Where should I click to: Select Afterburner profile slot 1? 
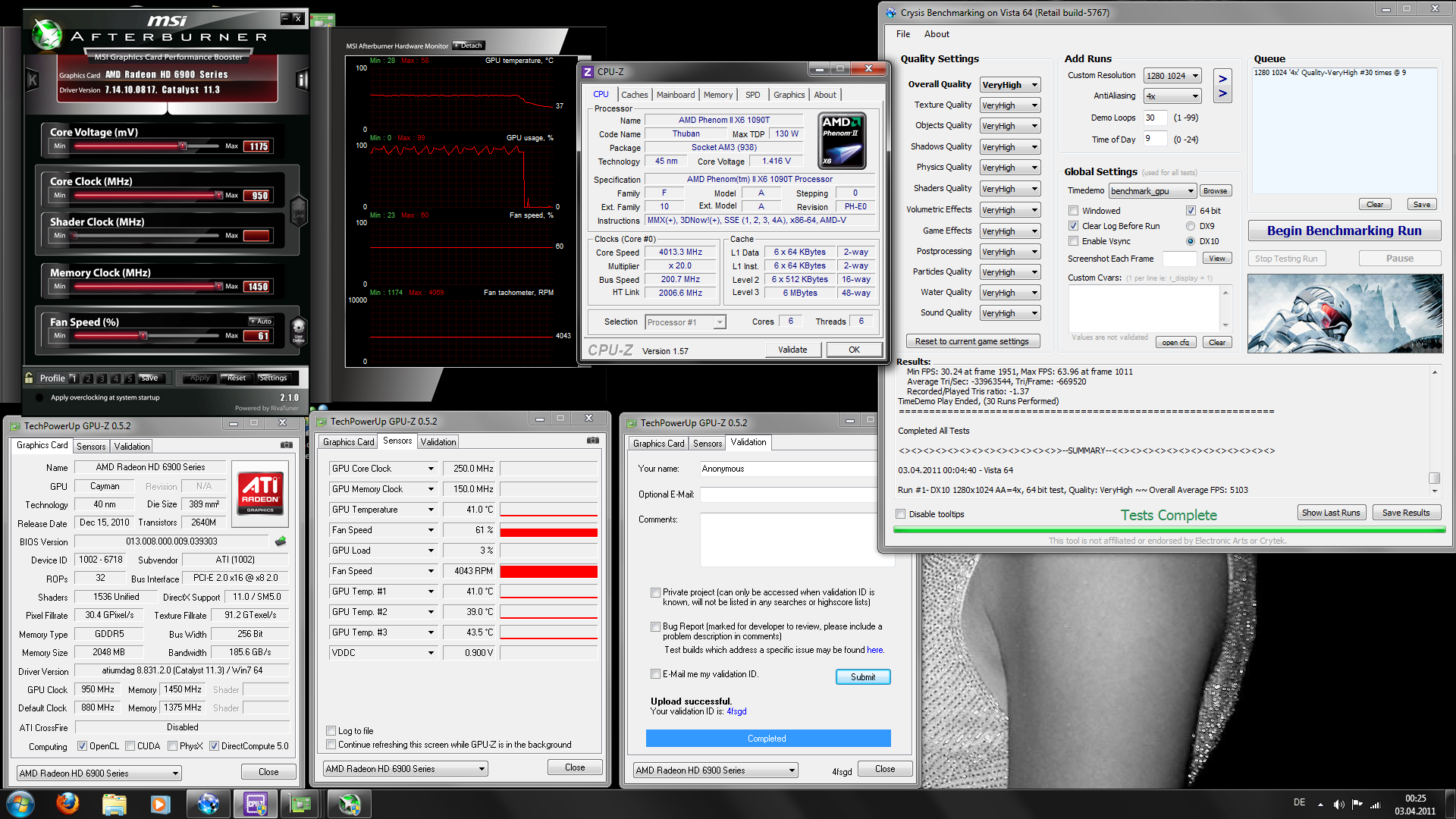click(74, 378)
